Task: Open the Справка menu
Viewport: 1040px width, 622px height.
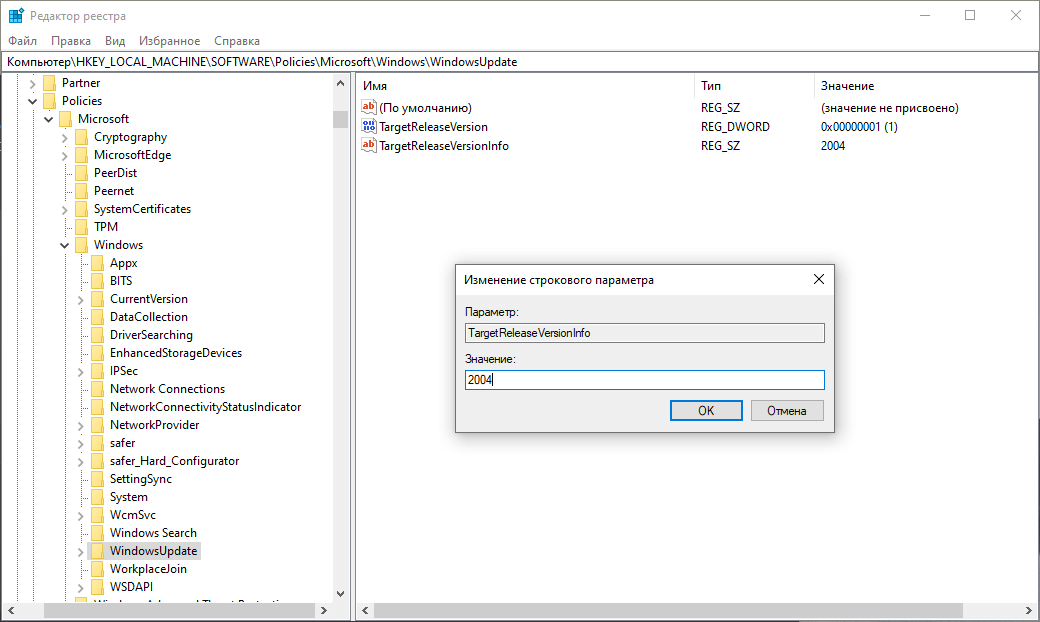Action: click(237, 40)
